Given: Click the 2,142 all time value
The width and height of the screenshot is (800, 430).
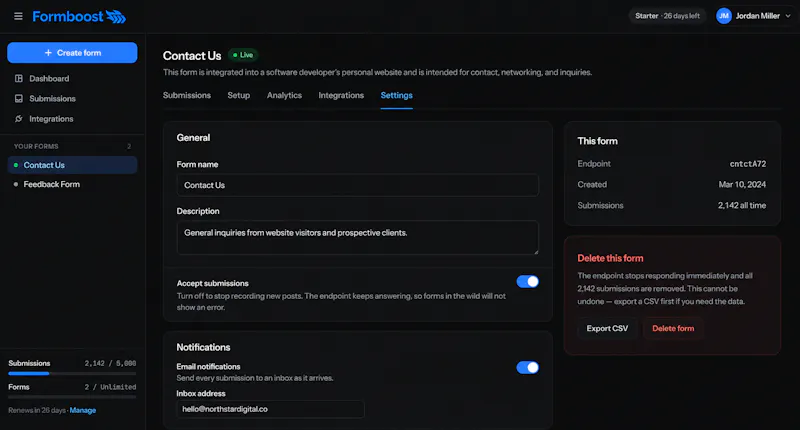Looking at the screenshot, I should click(742, 206).
